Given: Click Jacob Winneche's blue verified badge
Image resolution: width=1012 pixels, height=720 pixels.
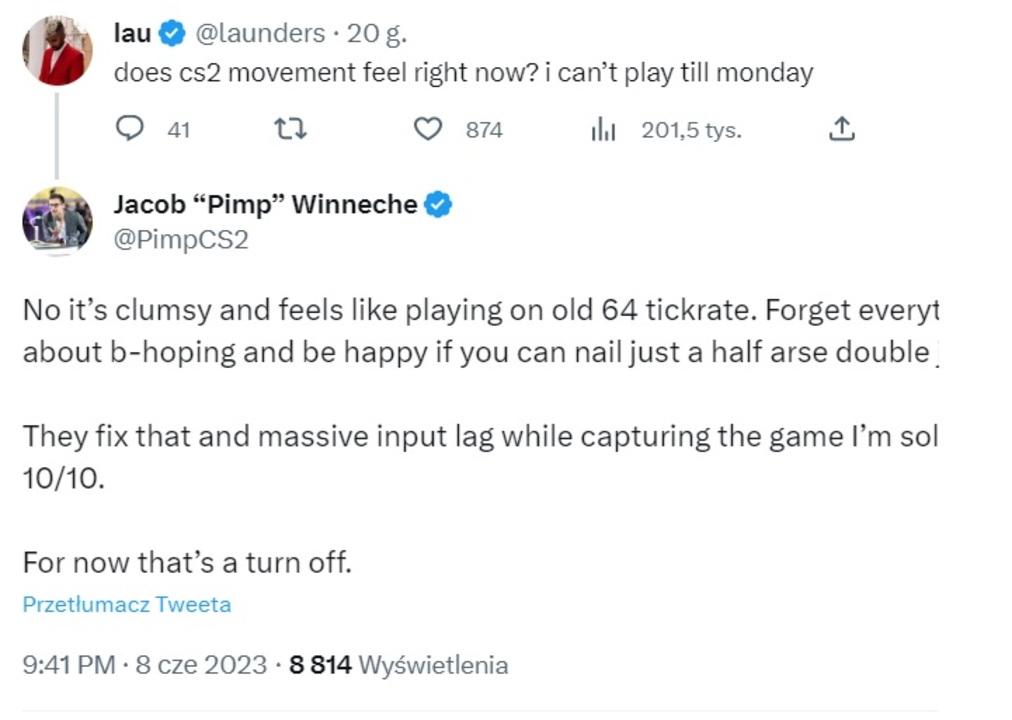Looking at the screenshot, I should (438, 205).
